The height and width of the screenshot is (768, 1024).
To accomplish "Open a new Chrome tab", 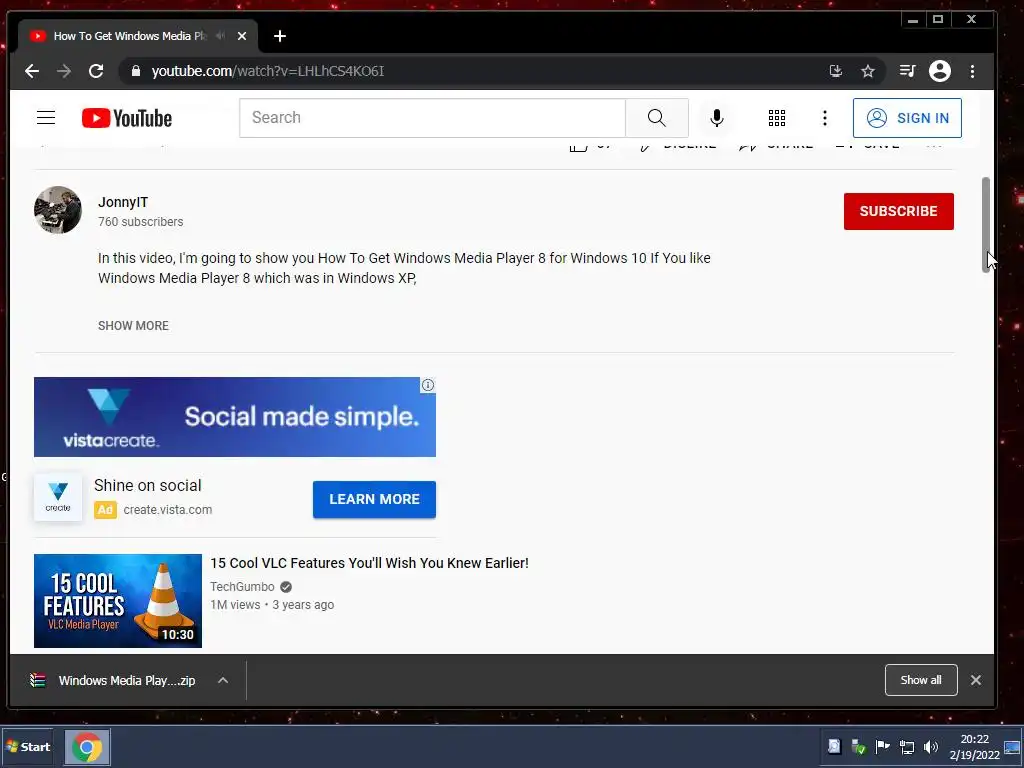I will [x=280, y=36].
